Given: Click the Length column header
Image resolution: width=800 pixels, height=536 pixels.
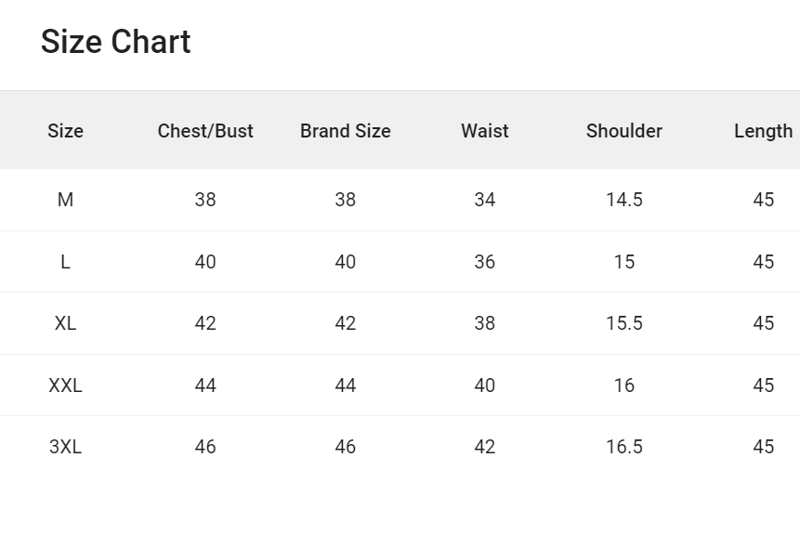Looking at the screenshot, I should [763, 131].
